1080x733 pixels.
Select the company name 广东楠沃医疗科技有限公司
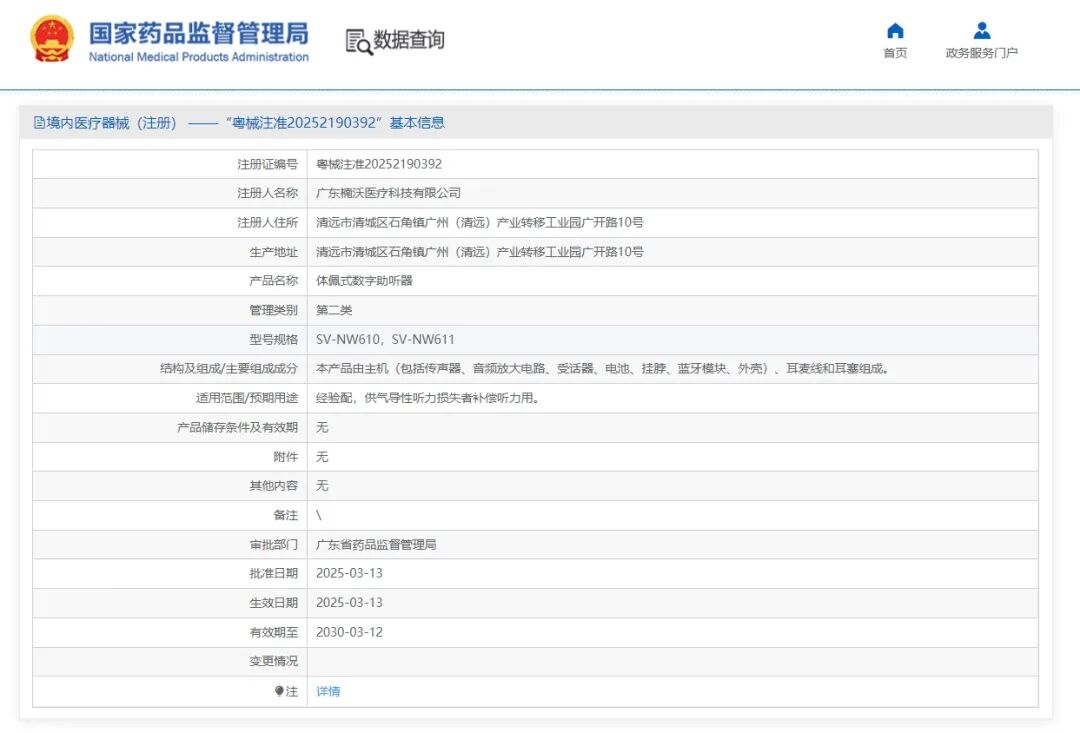[x=390, y=193]
